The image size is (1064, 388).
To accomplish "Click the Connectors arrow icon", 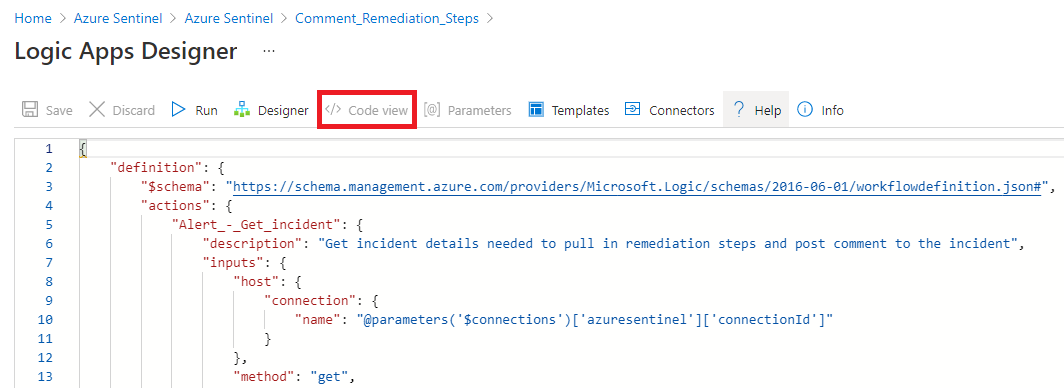I will click(x=632, y=110).
